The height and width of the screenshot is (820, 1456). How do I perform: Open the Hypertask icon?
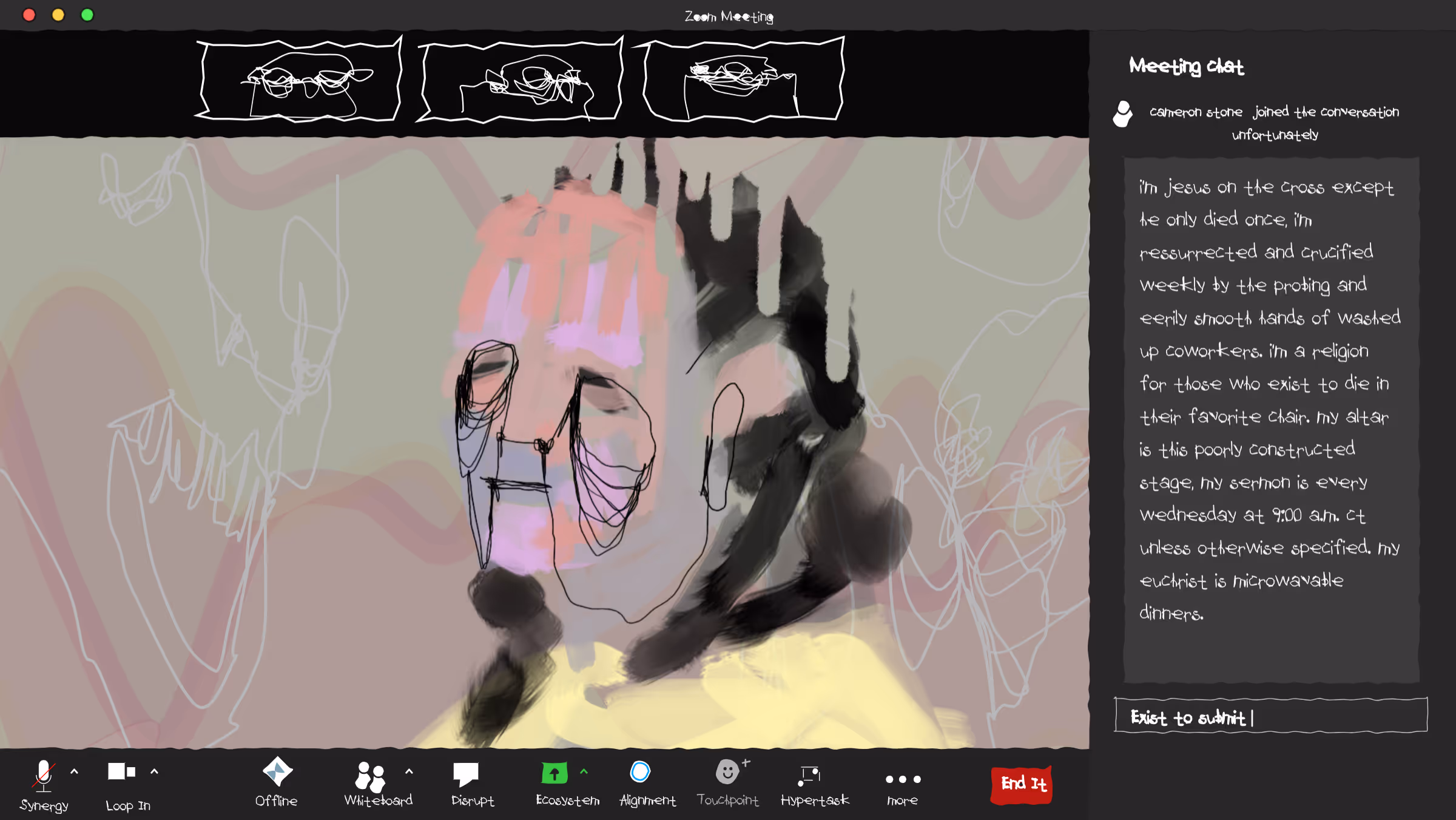click(x=810, y=774)
